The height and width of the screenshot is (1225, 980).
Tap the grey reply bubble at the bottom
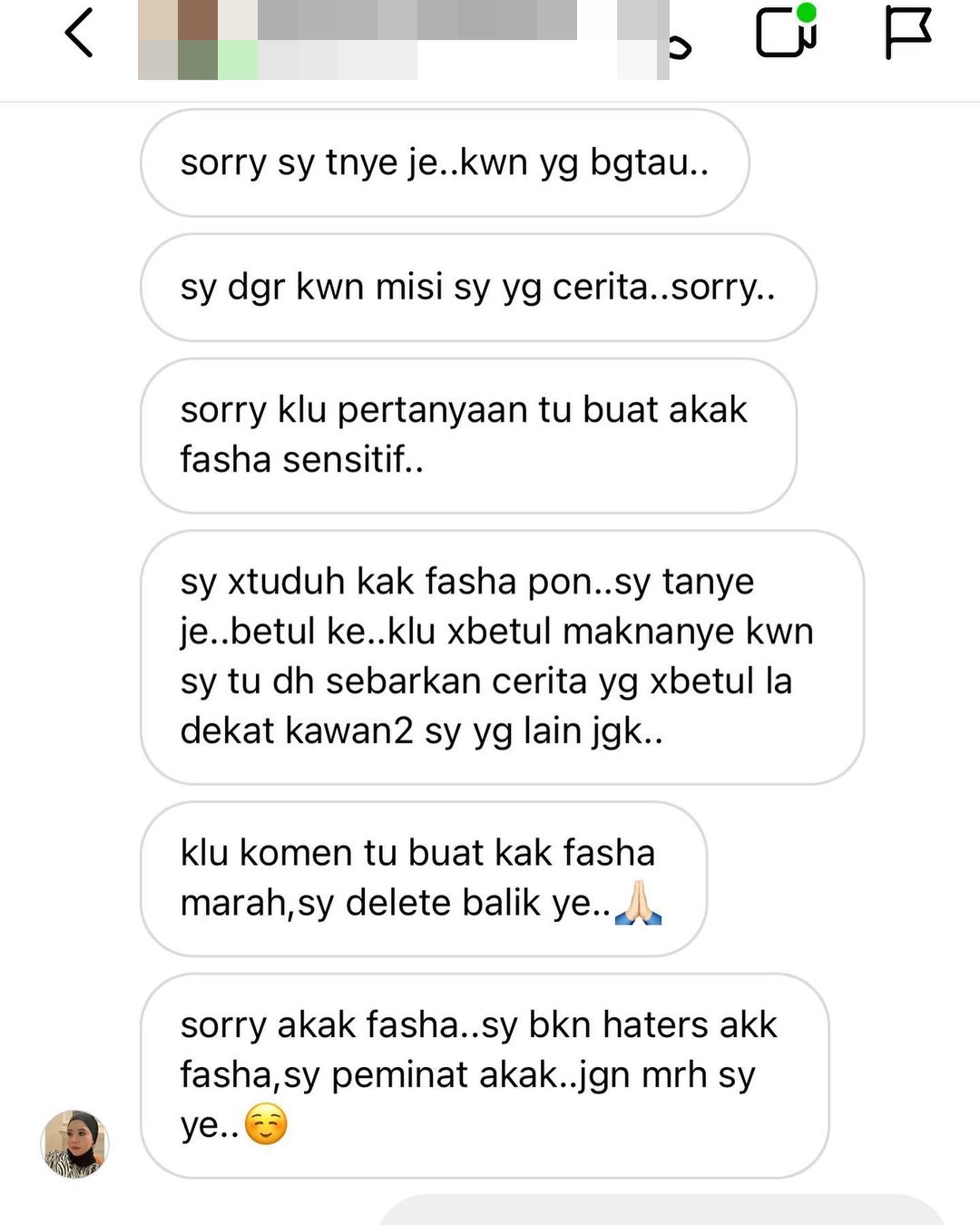[x=662, y=1210]
